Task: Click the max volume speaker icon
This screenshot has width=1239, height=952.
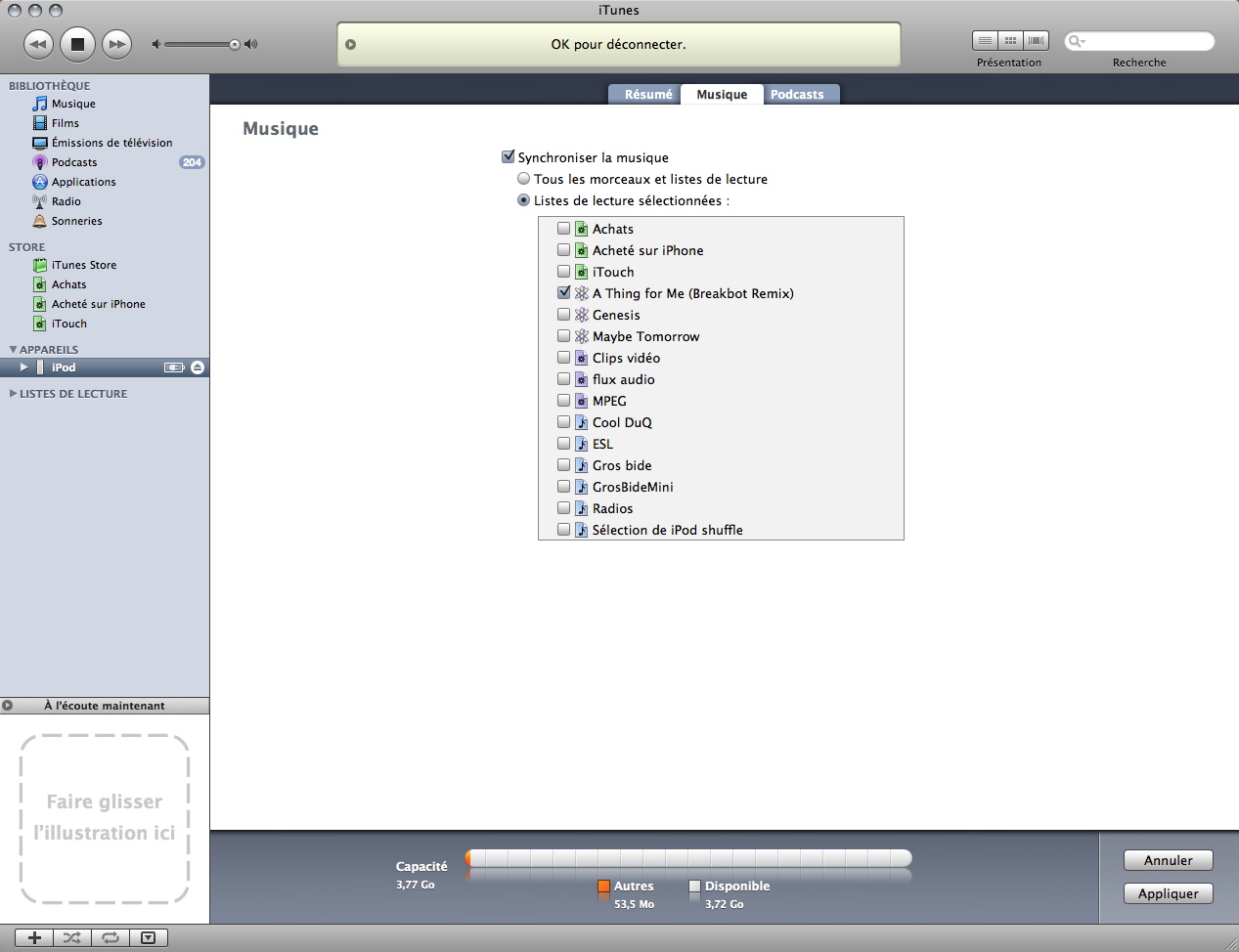Action: [x=251, y=44]
